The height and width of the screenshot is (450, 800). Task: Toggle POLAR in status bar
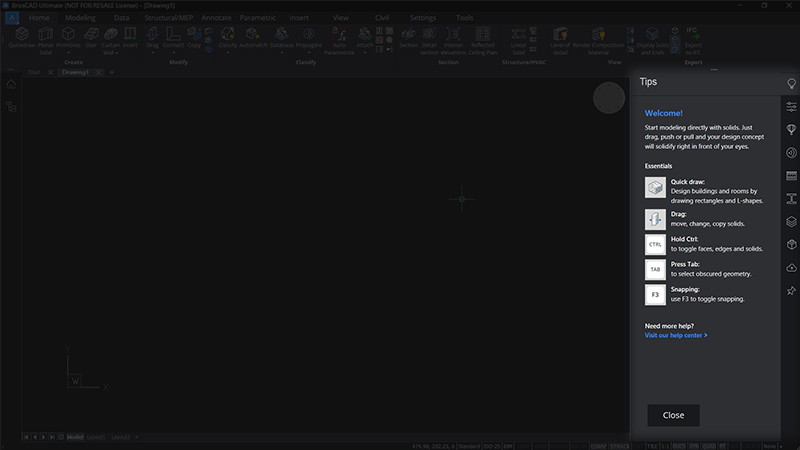pyautogui.click(x=579, y=446)
